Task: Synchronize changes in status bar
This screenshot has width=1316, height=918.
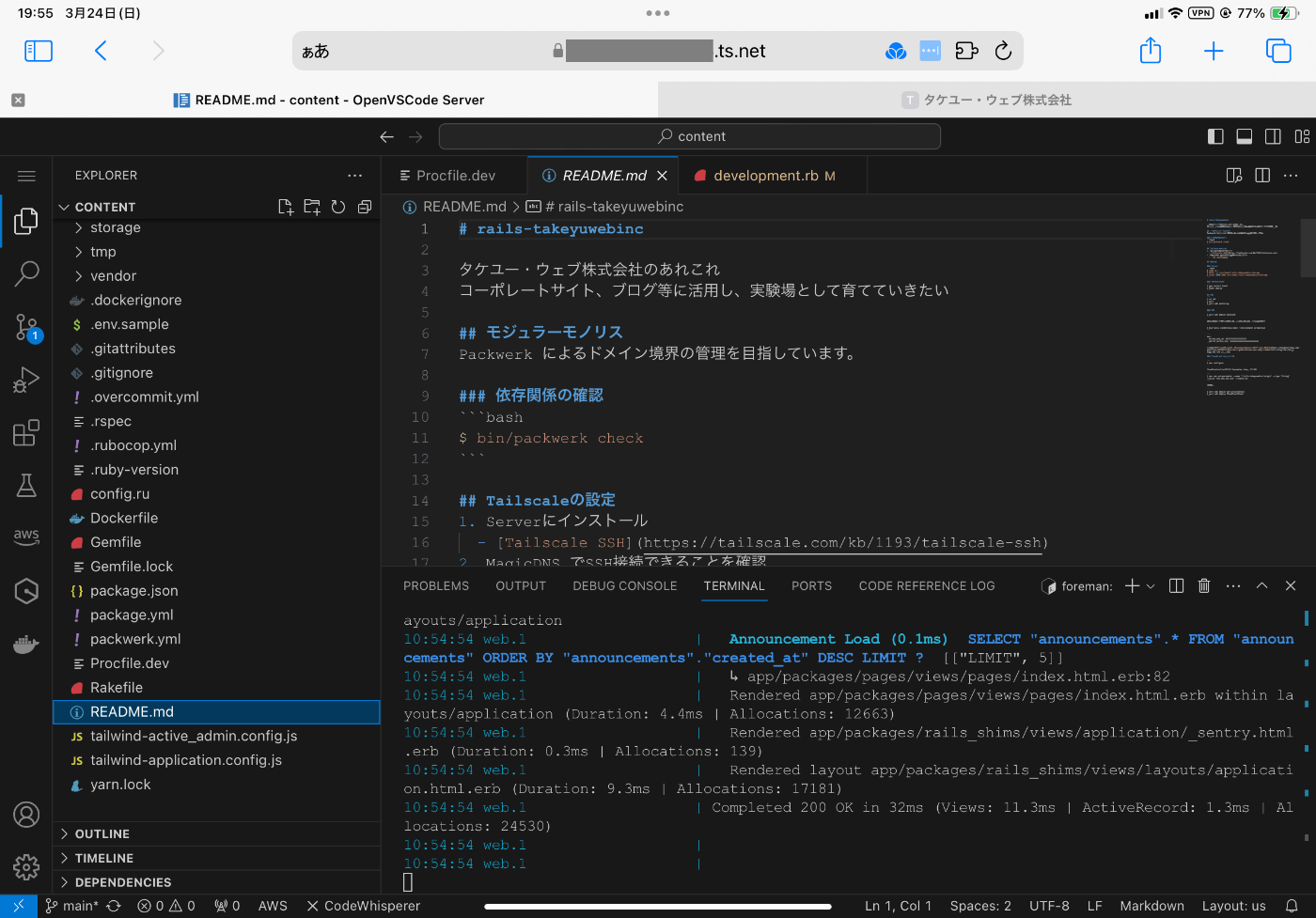Action: coord(114,906)
